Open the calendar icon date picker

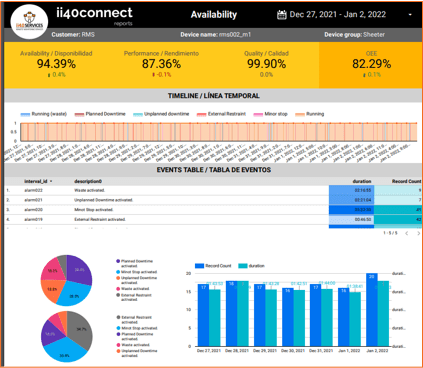(282, 15)
